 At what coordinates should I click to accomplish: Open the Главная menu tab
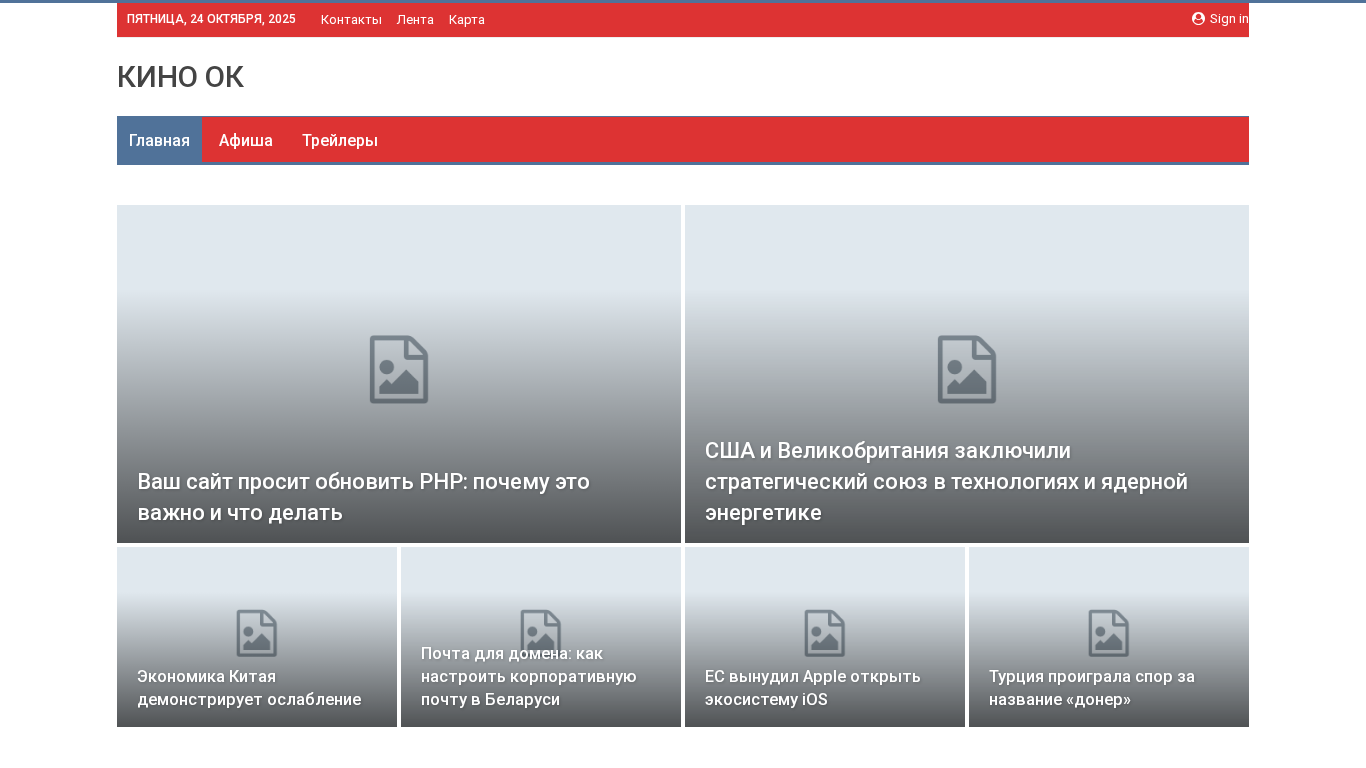pyautogui.click(x=159, y=140)
